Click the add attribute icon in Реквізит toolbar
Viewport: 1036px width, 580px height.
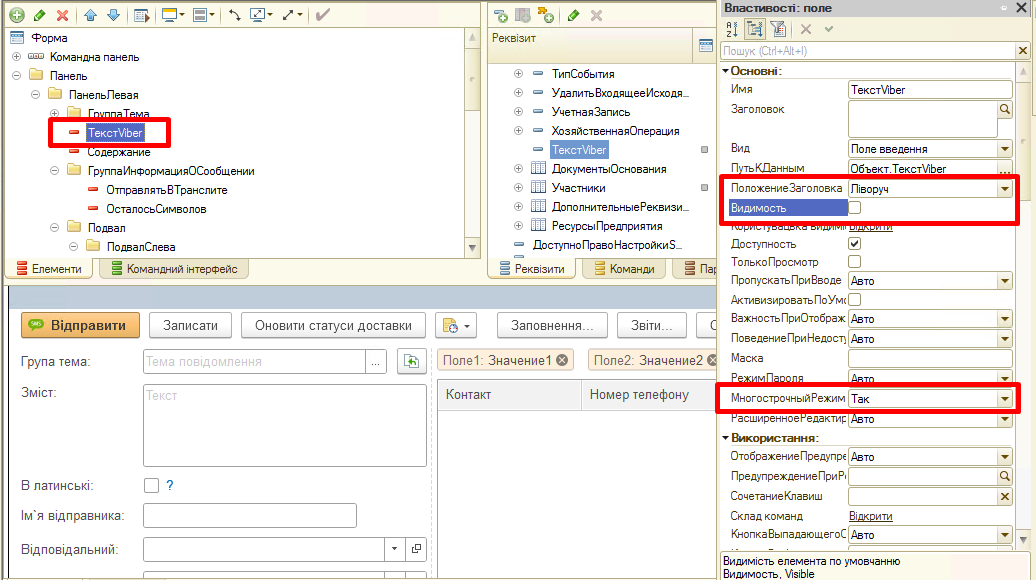(x=501, y=15)
